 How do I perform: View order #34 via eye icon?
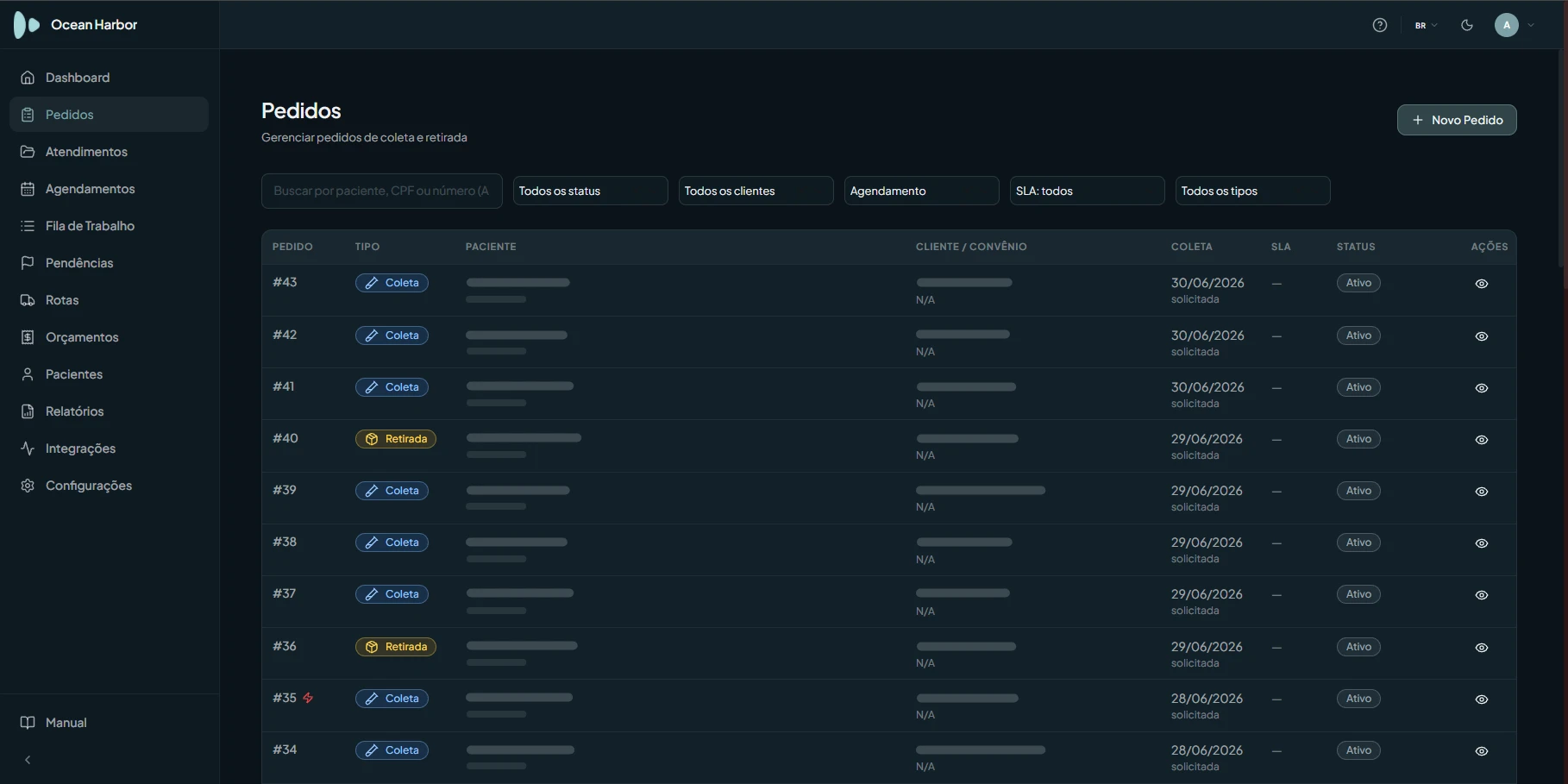pyautogui.click(x=1482, y=751)
